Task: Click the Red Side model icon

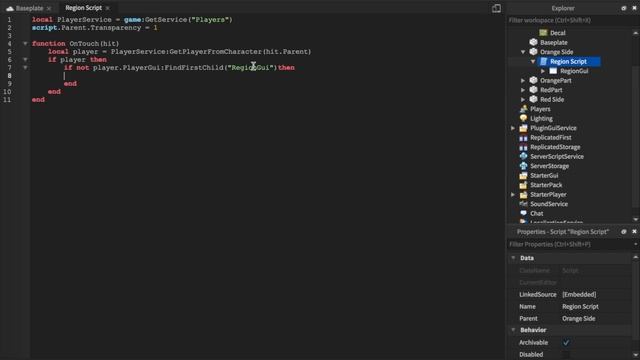Action: click(x=533, y=99)
